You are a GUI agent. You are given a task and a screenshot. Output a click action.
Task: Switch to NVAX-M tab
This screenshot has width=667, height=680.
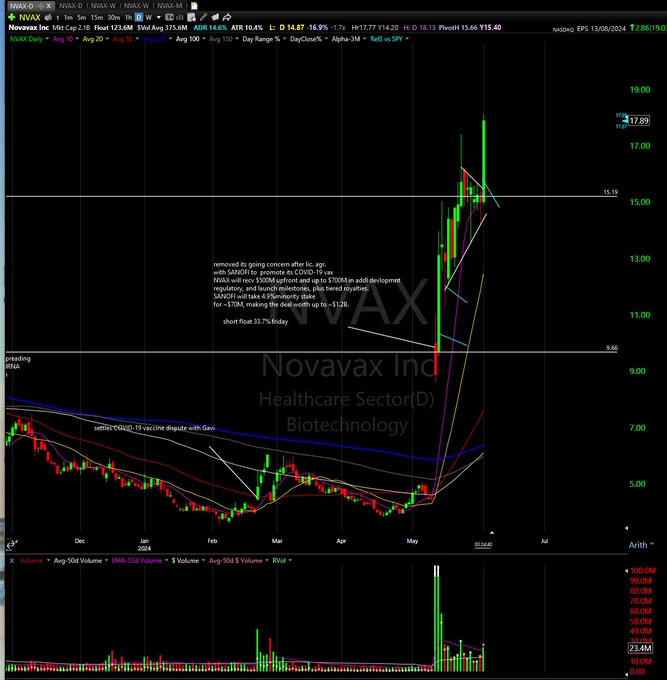pyautogui.click(x=170, y=6)
